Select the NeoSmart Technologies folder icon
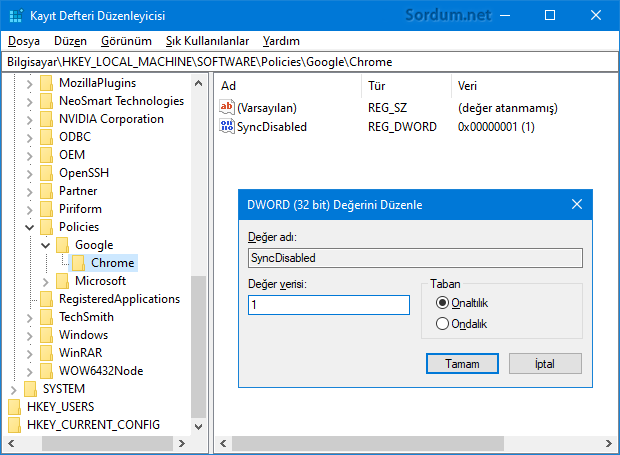The width and height of the screenshot is (620, 455). [x=46, y=101]
